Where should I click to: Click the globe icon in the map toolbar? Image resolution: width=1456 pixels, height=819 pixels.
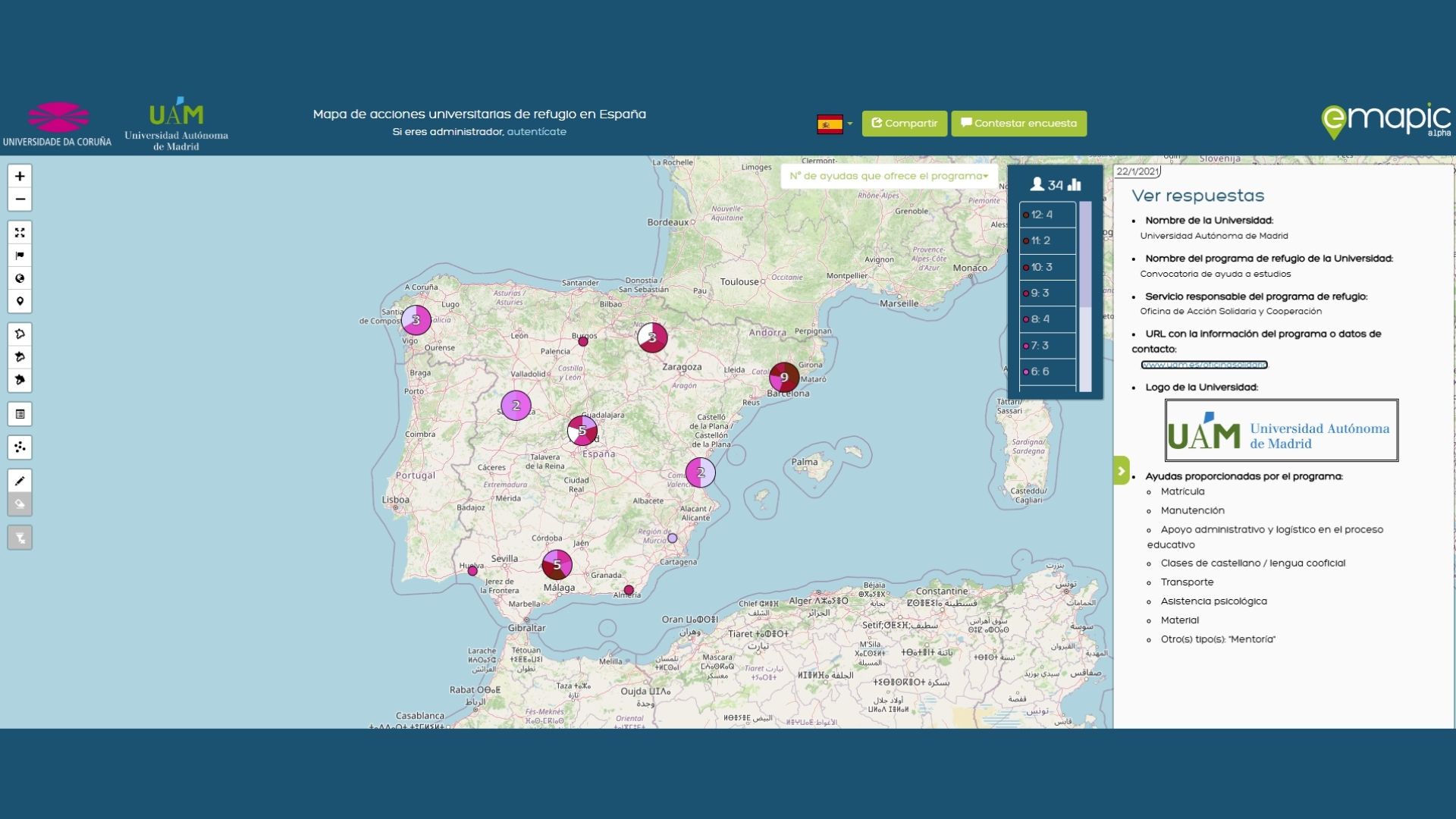coord(20,278)
